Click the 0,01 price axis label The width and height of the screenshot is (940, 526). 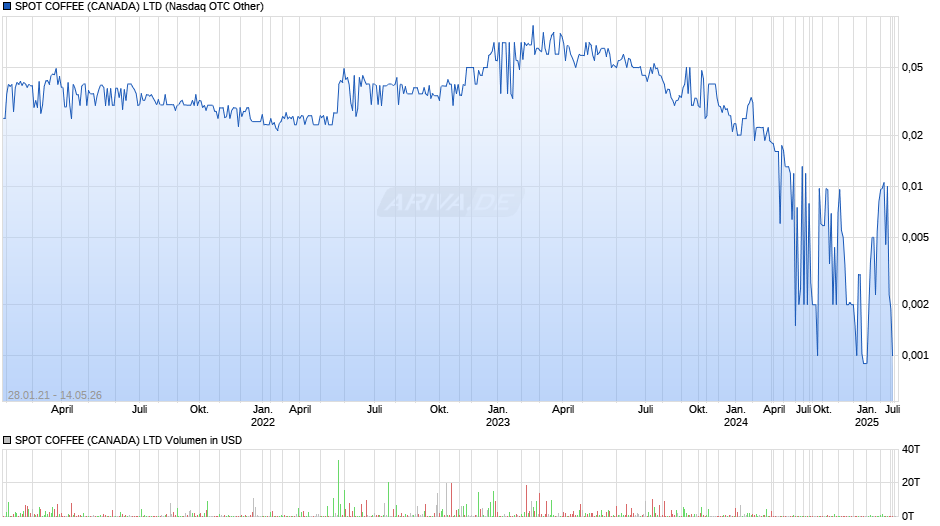point(912,186)
